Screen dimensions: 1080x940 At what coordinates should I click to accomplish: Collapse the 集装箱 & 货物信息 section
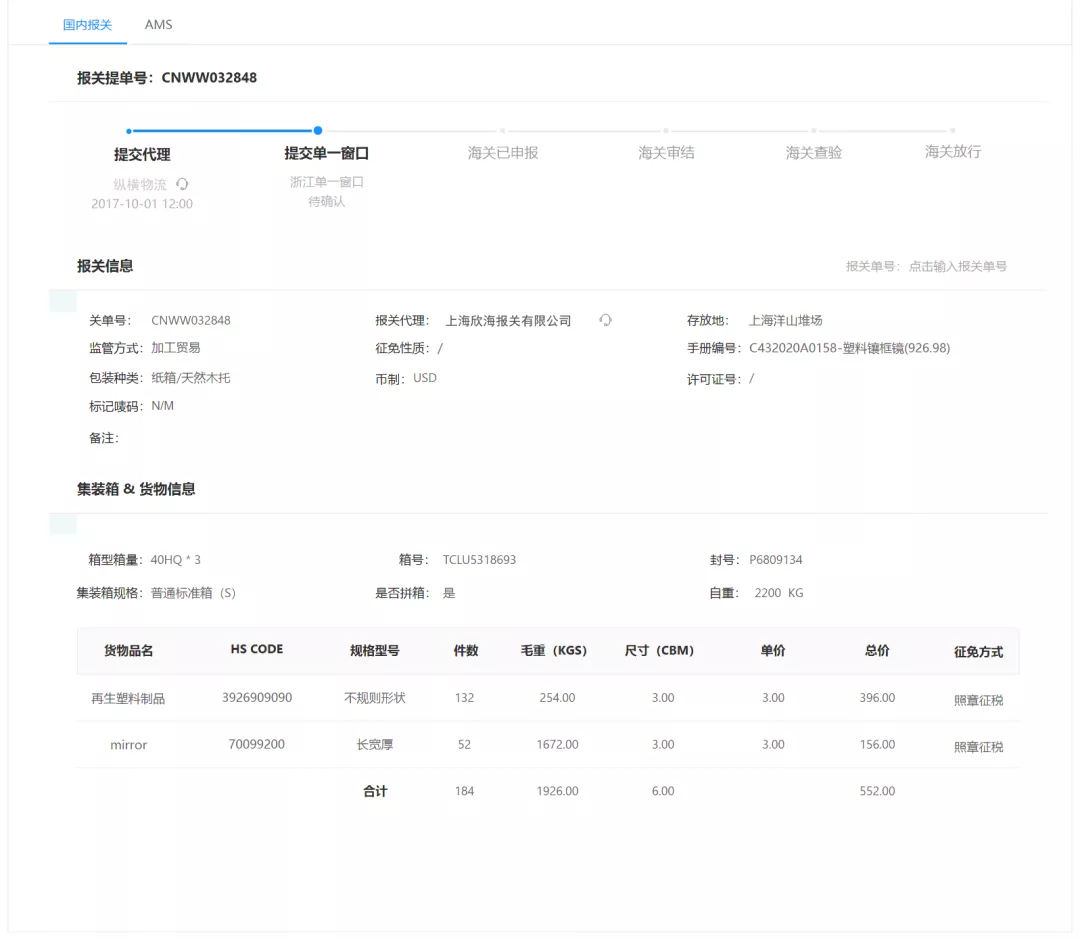[136, 489]
